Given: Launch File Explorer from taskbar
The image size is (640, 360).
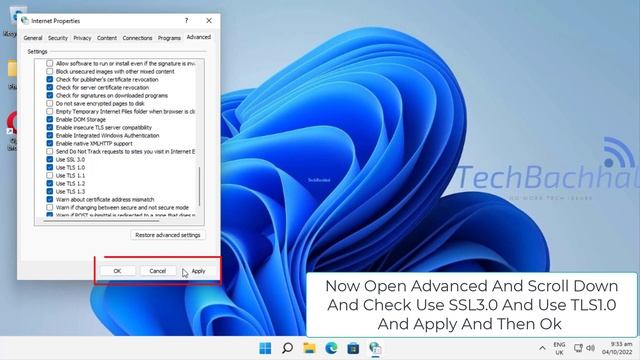Looking at the screenshot, I should tap(309, 348).
